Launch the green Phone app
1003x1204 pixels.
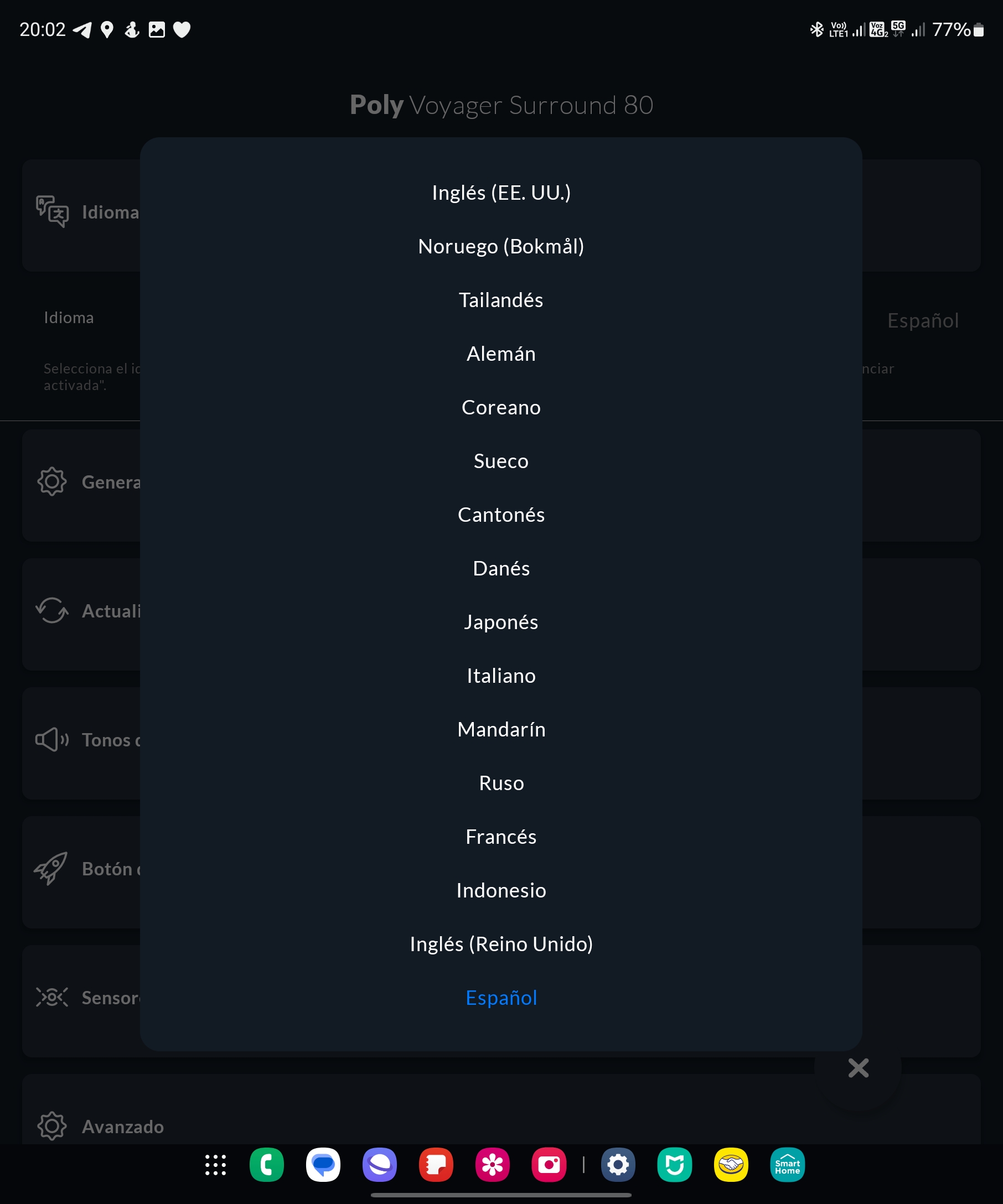267,1165
